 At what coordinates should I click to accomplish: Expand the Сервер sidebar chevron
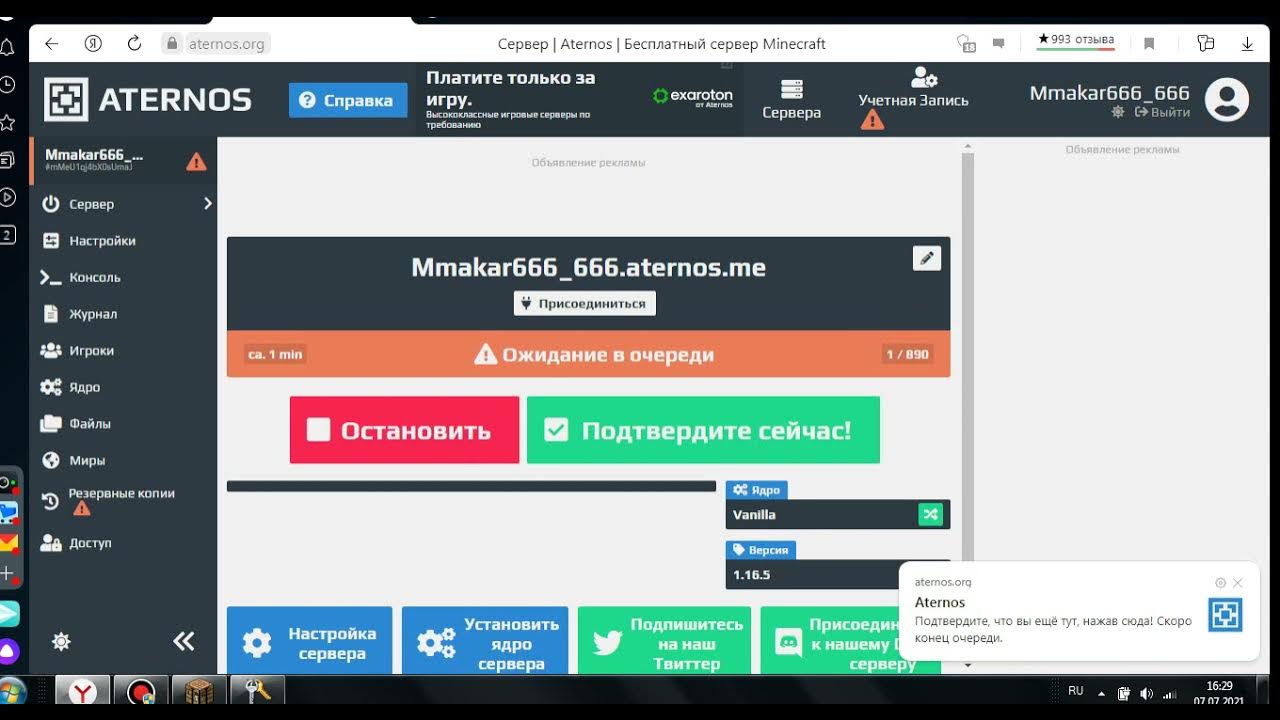(x=208, y=203)
